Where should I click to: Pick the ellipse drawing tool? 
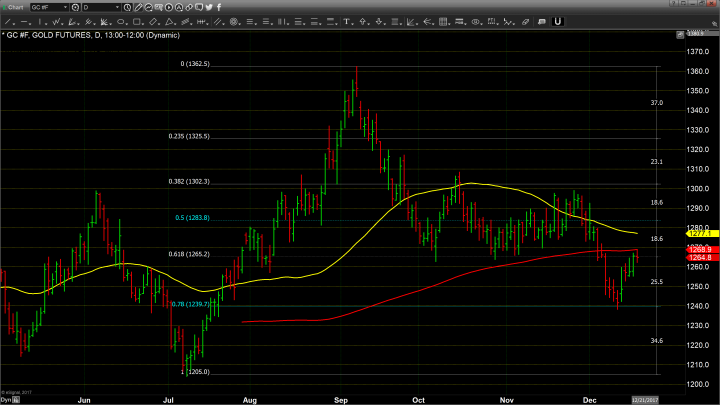point(121,22)
